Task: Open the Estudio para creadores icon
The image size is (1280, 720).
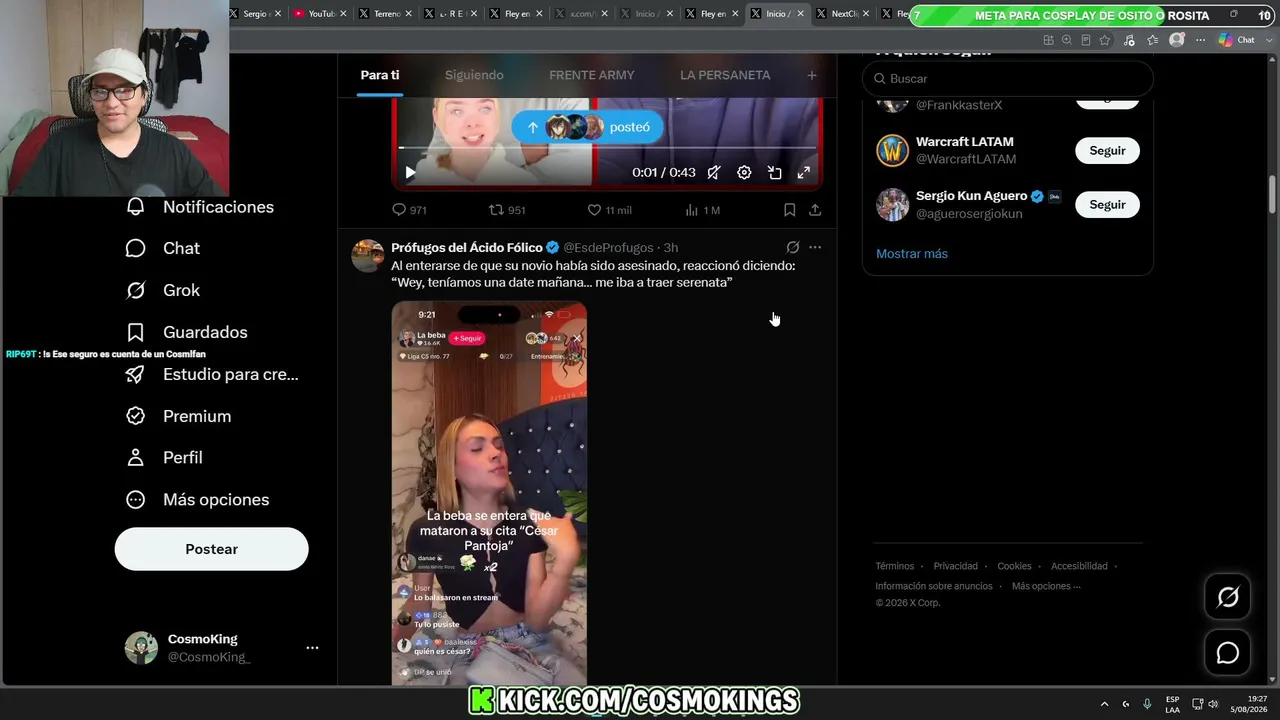Action: point(136,374)
